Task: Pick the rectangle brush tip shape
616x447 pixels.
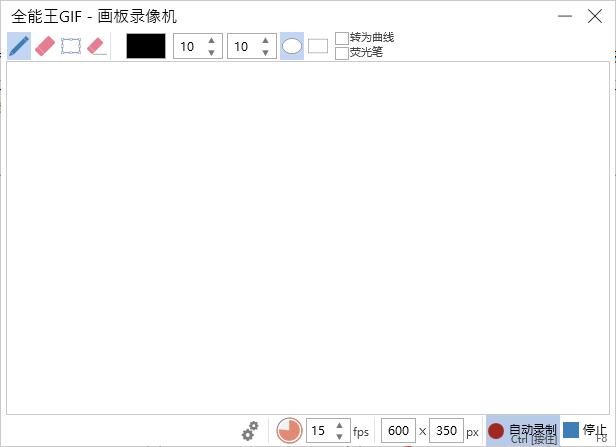Action: [x=318, y=46]
